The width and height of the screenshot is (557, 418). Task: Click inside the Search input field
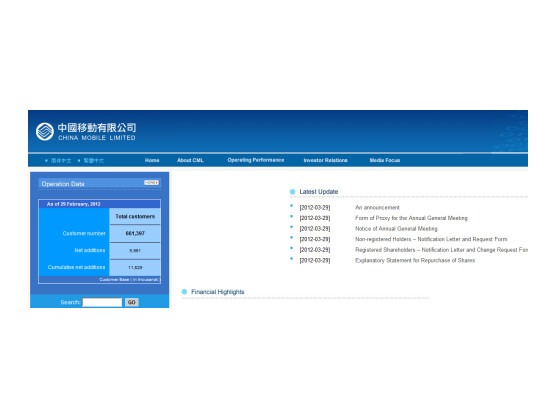pos(102,302)
